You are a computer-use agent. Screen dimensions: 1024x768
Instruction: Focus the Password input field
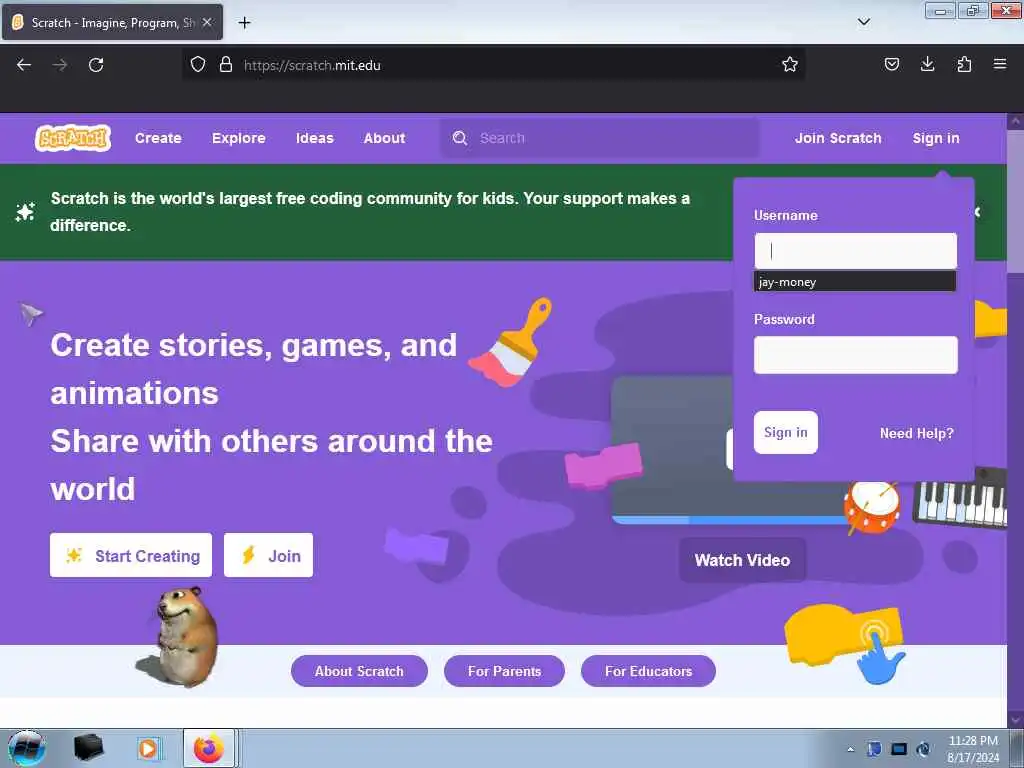click(856, 355)
